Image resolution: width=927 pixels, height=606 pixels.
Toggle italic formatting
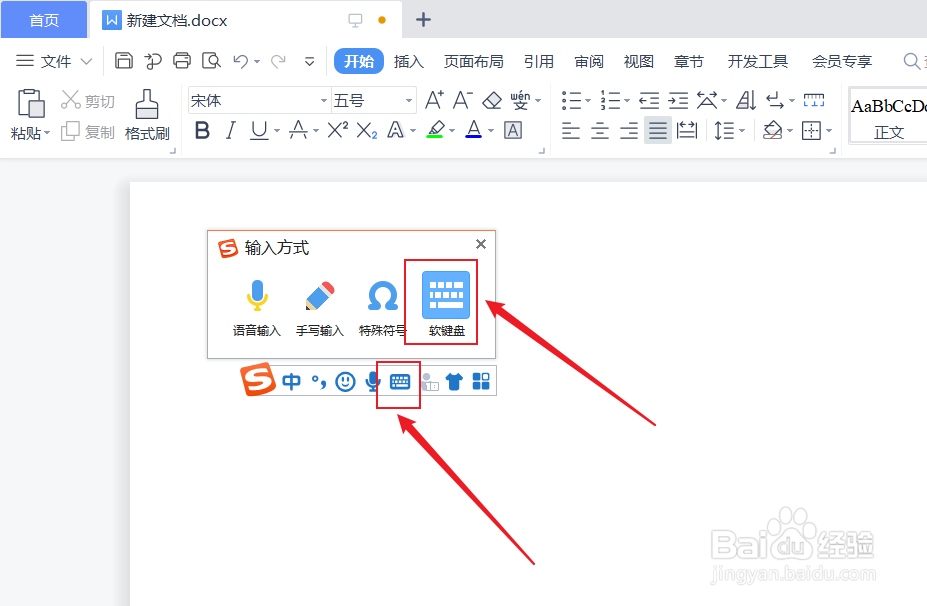[x=230, y=130]
